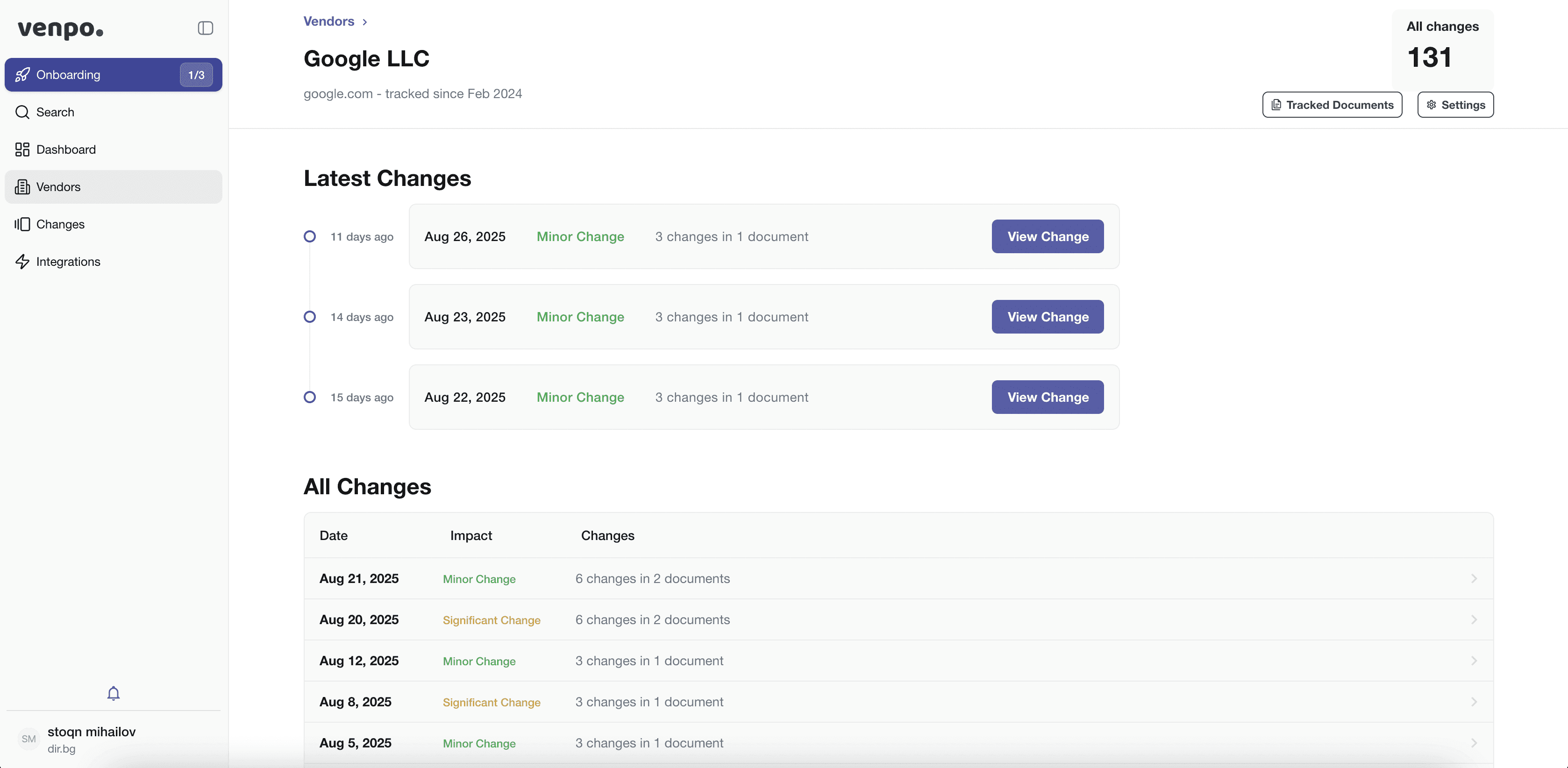Image resolution: width=1568 pixels, height=768 pixels.
Task: Expand the Aug 8, 2025 change row
Action: pos(1474,702)
